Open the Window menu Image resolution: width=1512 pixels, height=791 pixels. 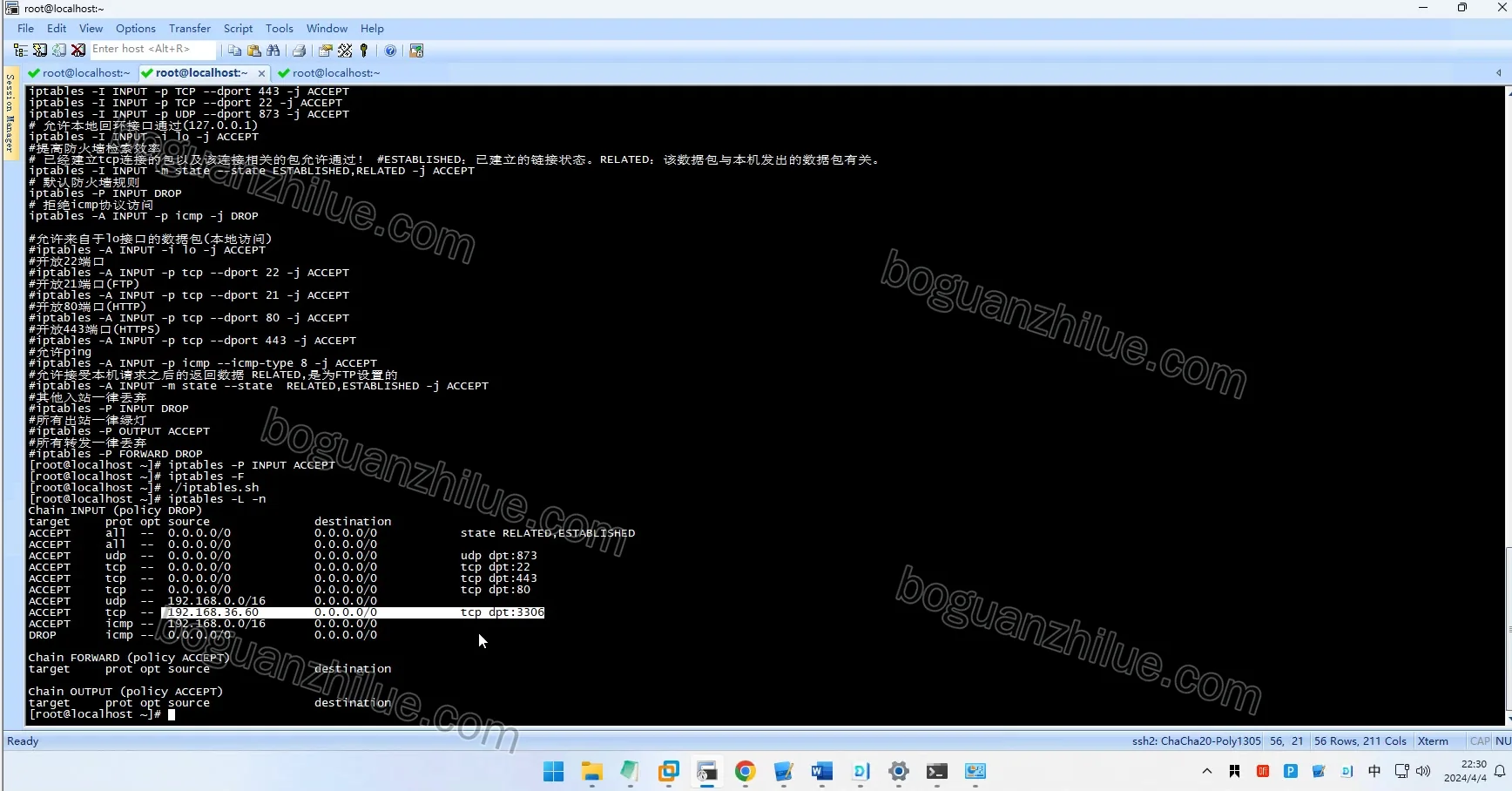click(x=327, y=29)
